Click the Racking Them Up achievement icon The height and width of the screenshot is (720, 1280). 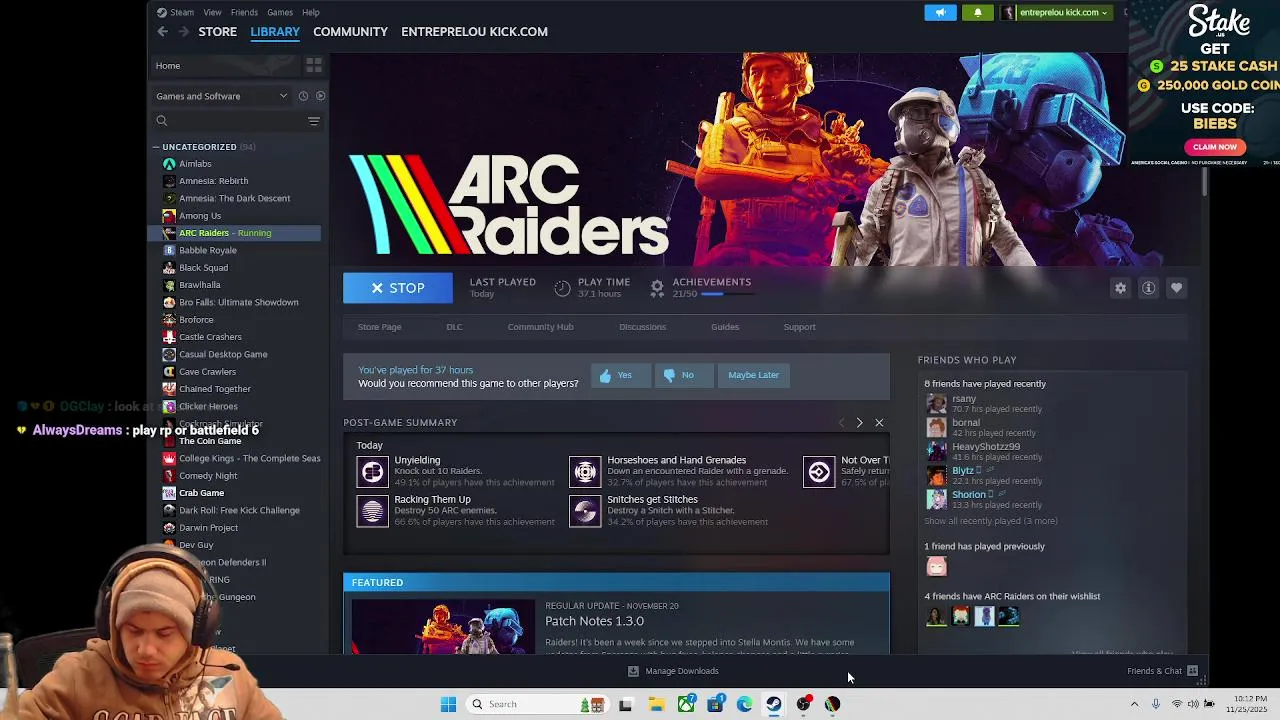pyautogui.click(x=372, y=511)
